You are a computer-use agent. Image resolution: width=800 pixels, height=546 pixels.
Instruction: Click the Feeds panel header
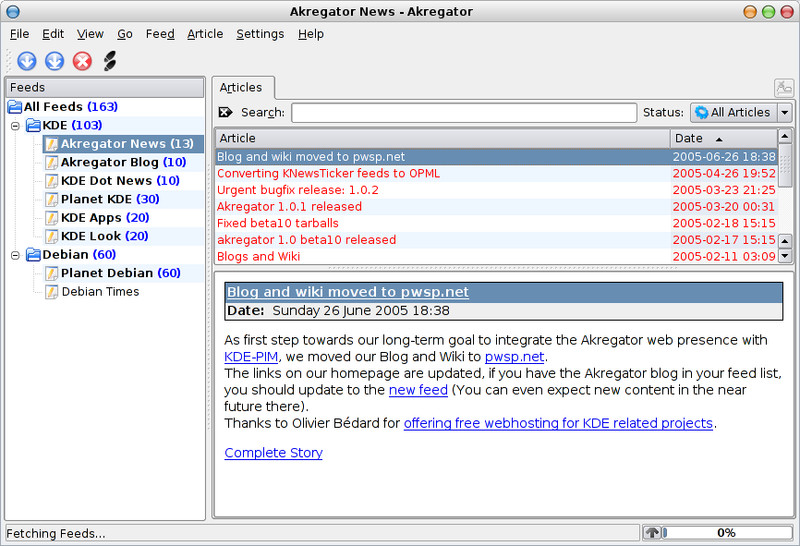tap(105, 87)
